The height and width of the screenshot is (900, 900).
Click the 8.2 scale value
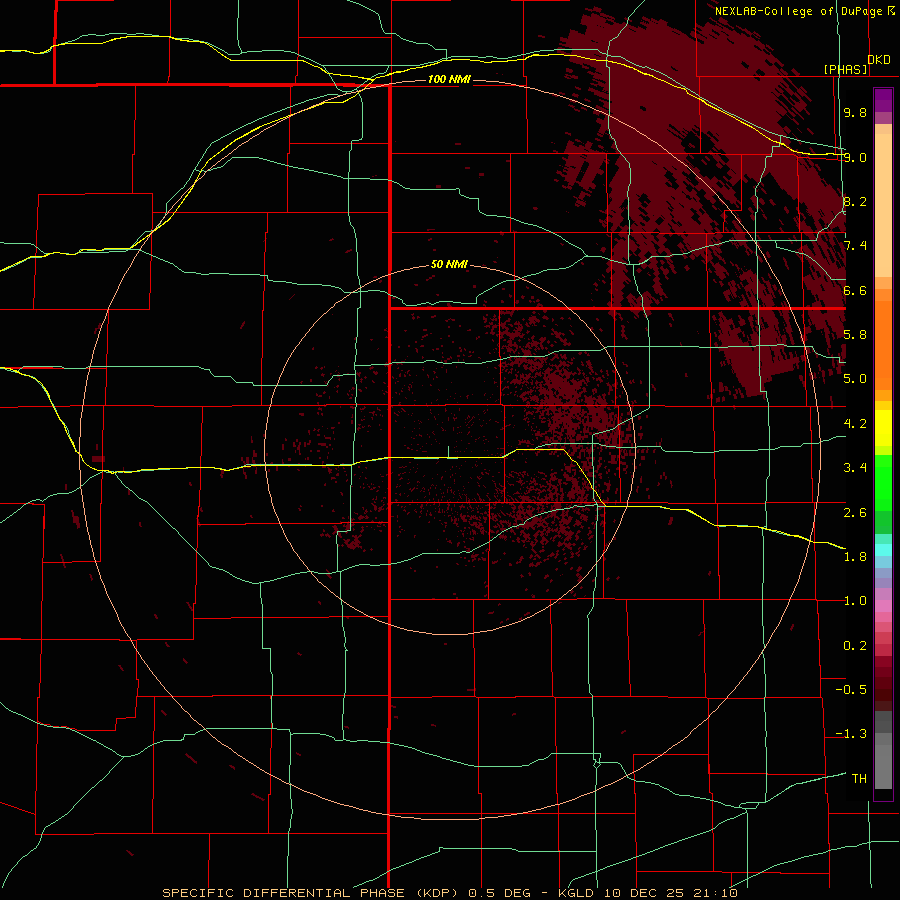[855, 201]
